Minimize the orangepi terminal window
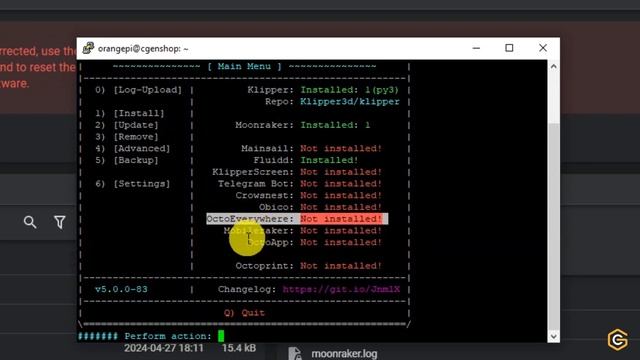The image size is (640, 360). point(476,48)
